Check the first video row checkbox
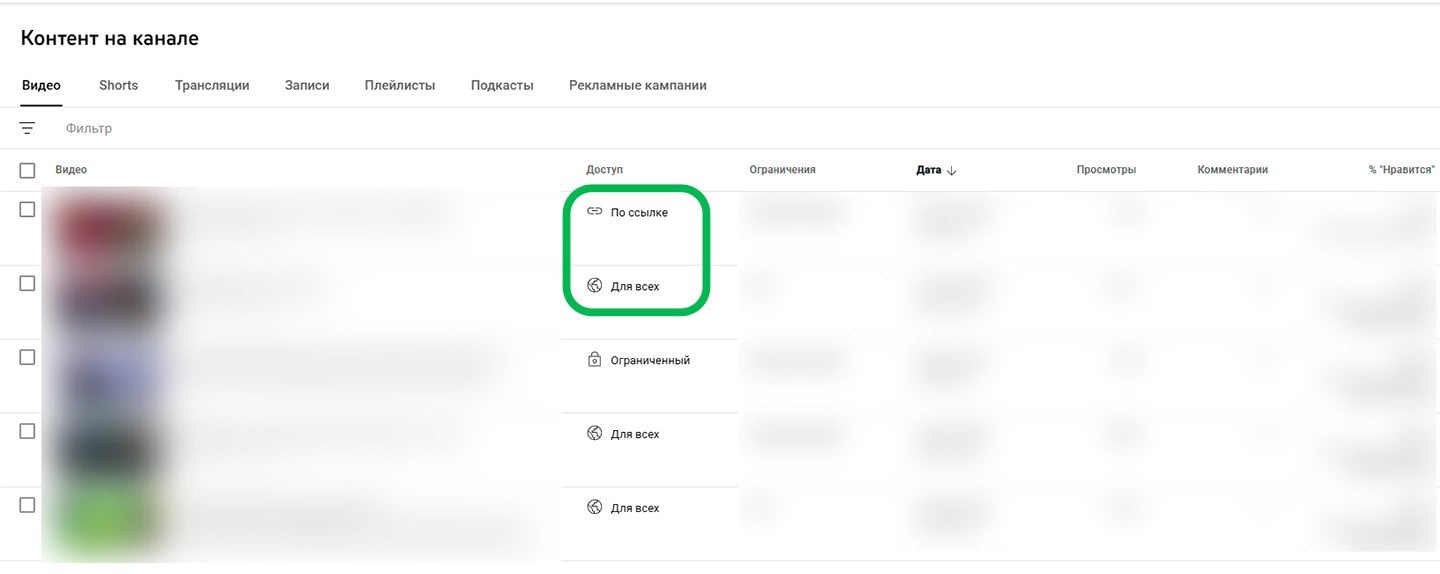Image resolution: width=1440 pixels, height=574 pixels. (27, 209)
